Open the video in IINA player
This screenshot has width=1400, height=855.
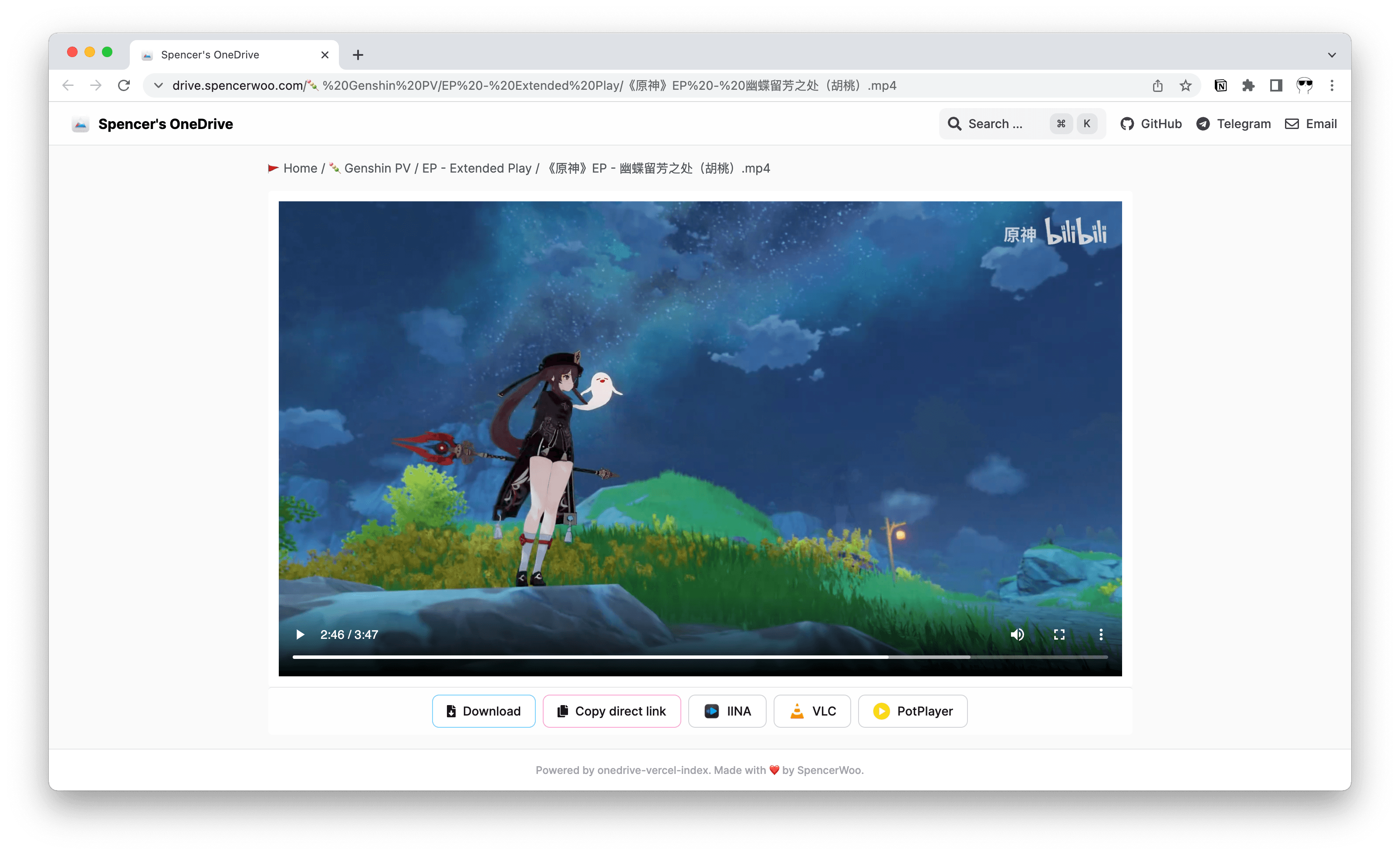(727, 711)
